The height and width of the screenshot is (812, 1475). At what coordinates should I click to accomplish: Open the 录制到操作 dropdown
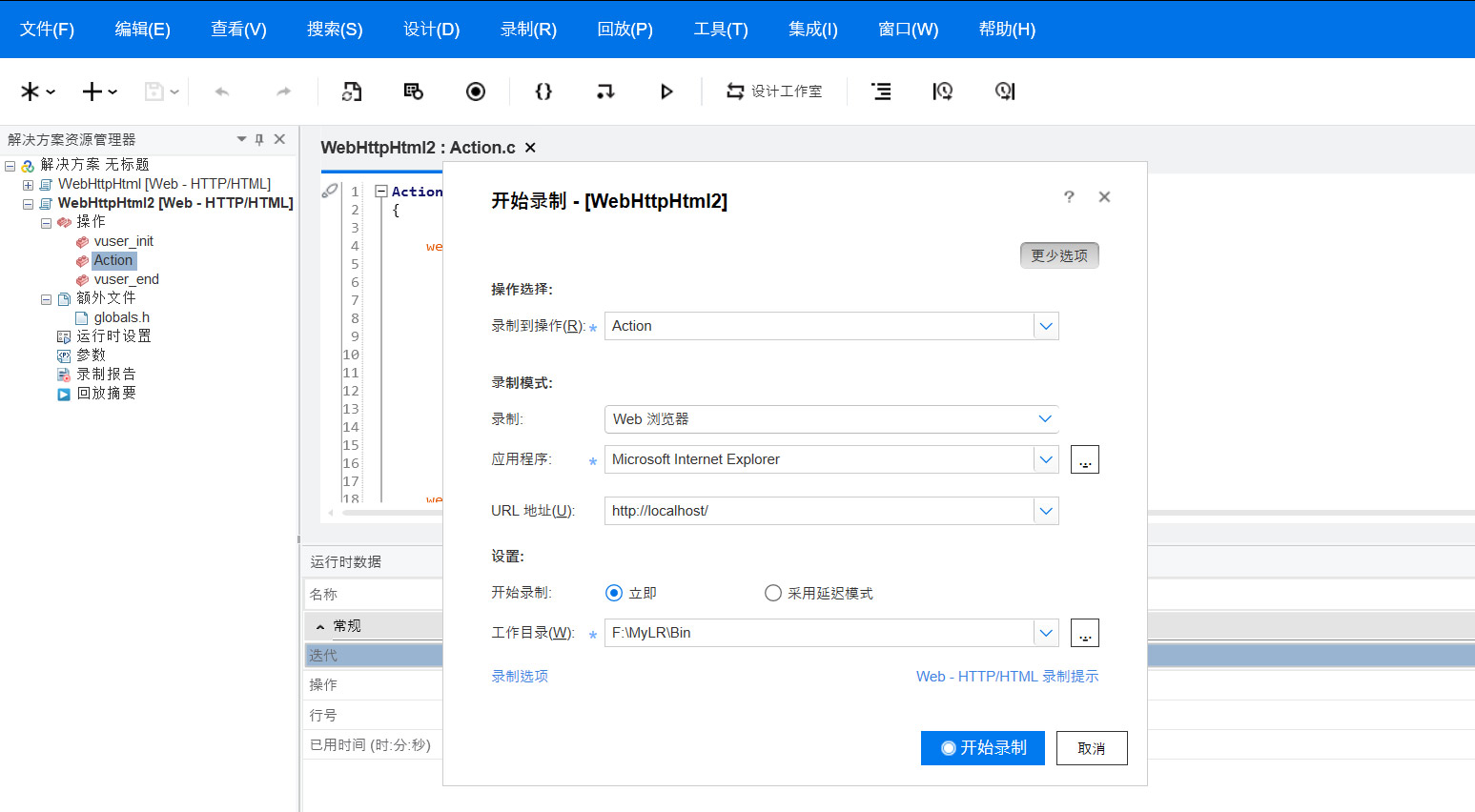pyautogui.click(x=1045, y=325)
